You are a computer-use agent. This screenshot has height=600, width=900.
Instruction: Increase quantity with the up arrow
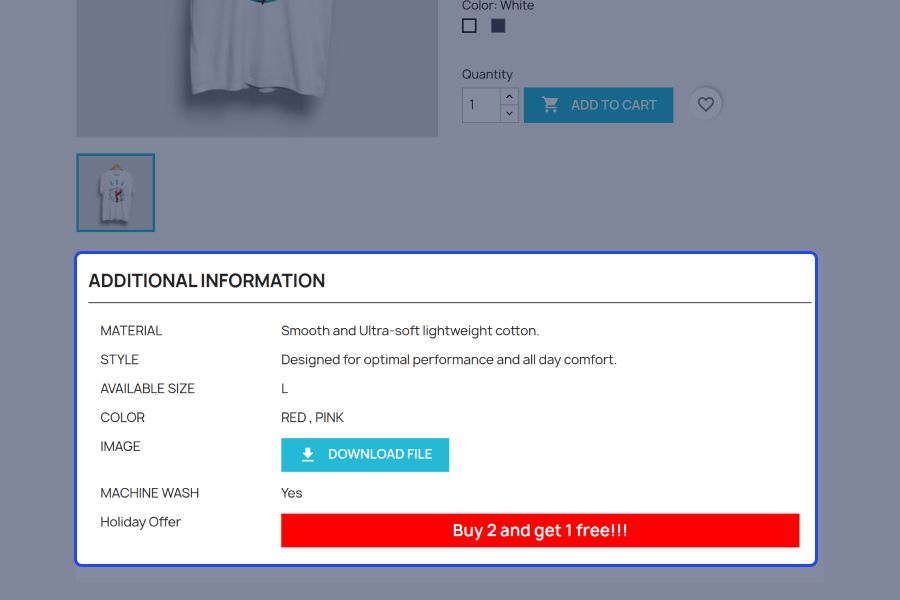coord(509,96)
